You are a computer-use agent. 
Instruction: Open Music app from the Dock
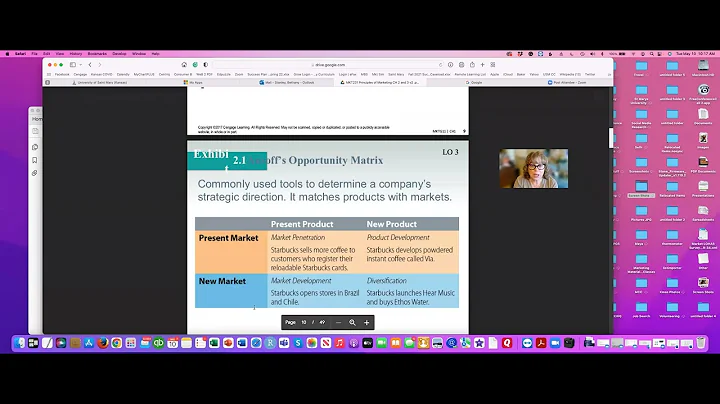pyautogui.click(x=340, y=343)
